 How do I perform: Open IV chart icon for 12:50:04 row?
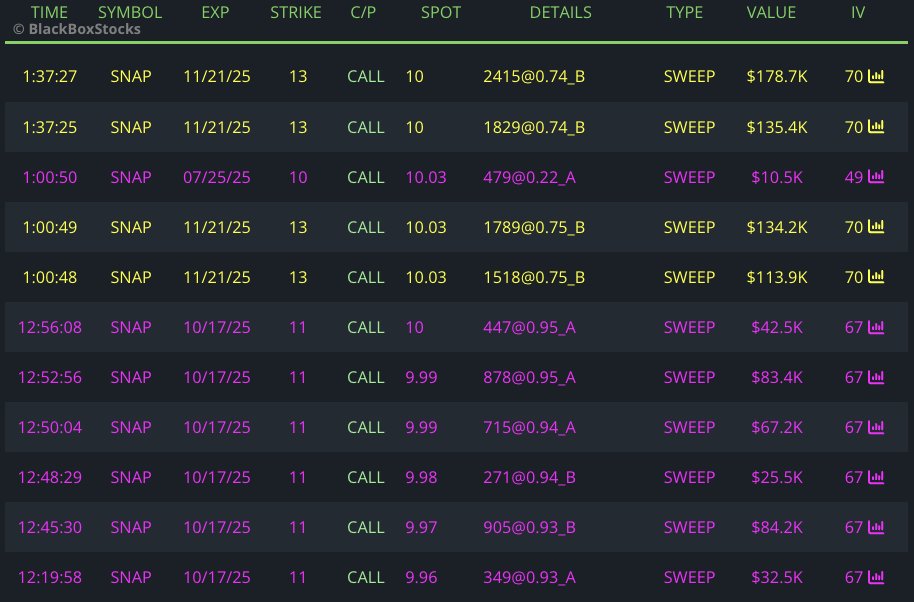coord(876,427)
